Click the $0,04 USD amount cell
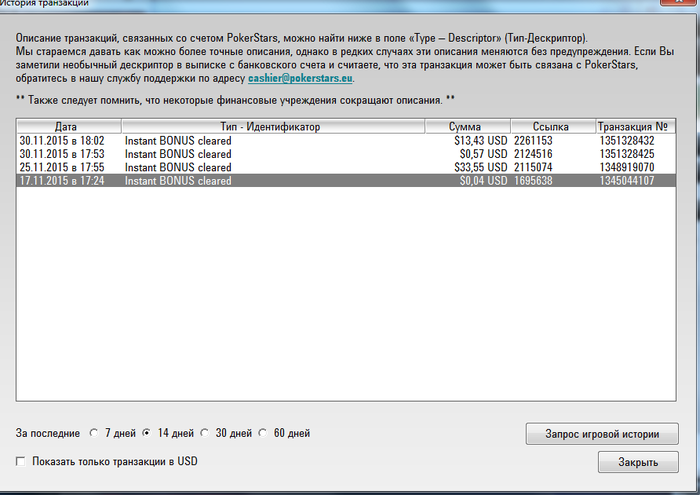Image resolution: width=700 pixels, height=495 pixels. (483, 181)
